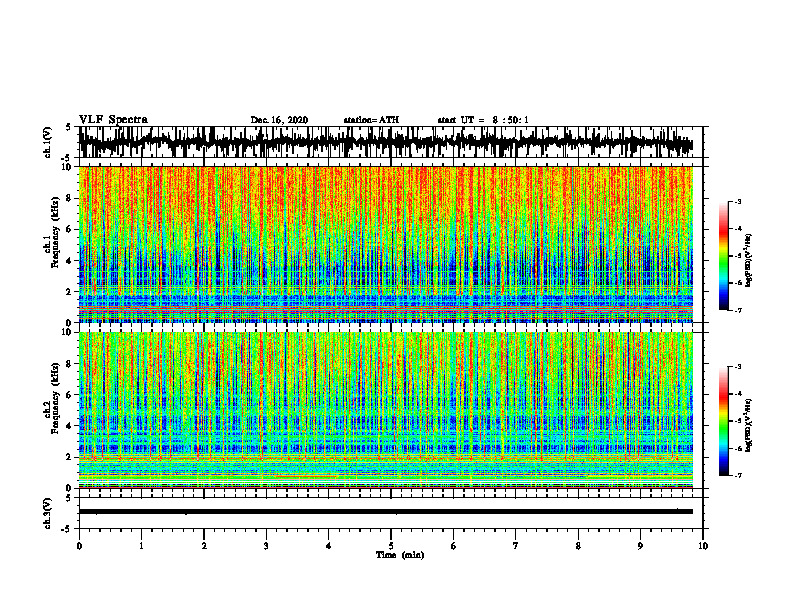Click the ch.1 spectrogram color scale bar
792x612 pixels.
723,256
